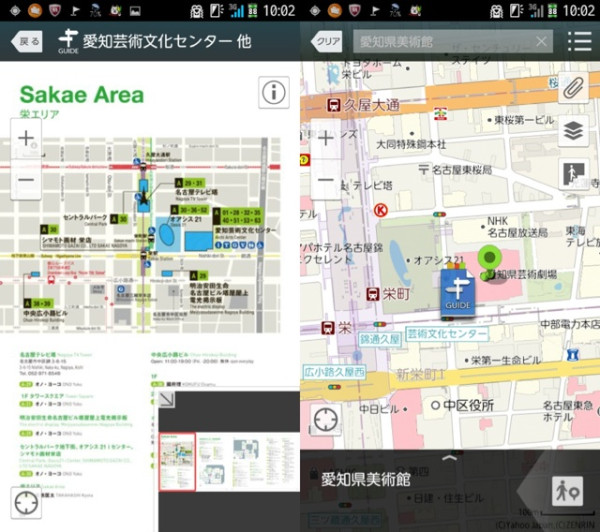The height and width of the screenshot is (532, 600).
Task: Open the left status bar picture notification icon
Action: click(x=135, y=11)
